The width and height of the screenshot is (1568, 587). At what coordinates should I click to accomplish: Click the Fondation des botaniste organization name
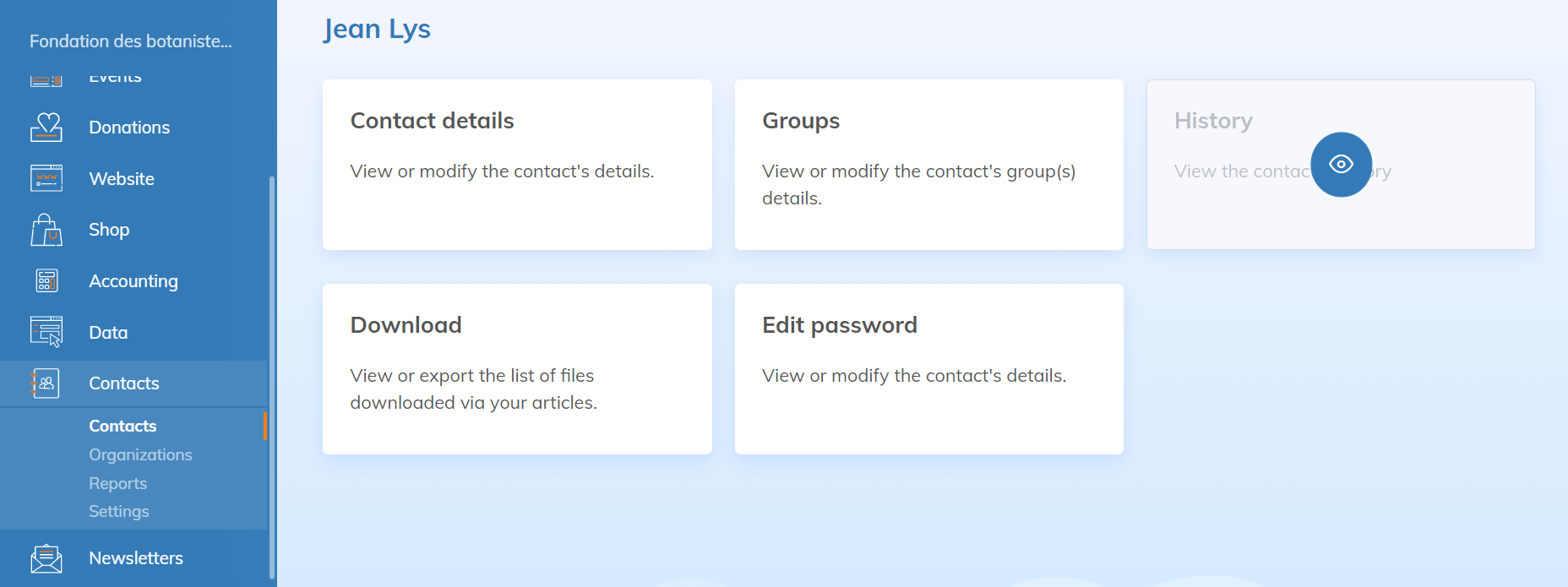tap(131, 41)
